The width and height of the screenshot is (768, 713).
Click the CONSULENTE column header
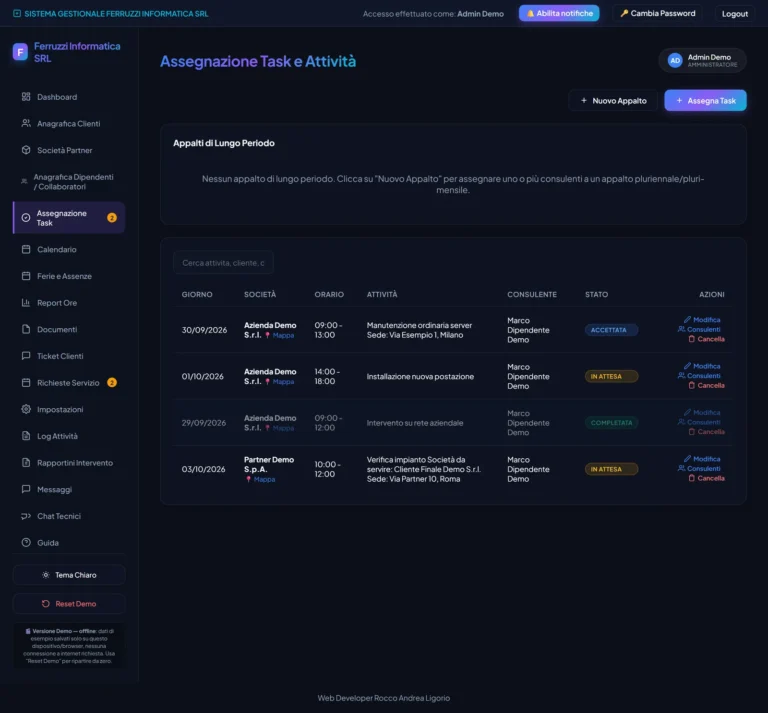[x=532, y=294]
